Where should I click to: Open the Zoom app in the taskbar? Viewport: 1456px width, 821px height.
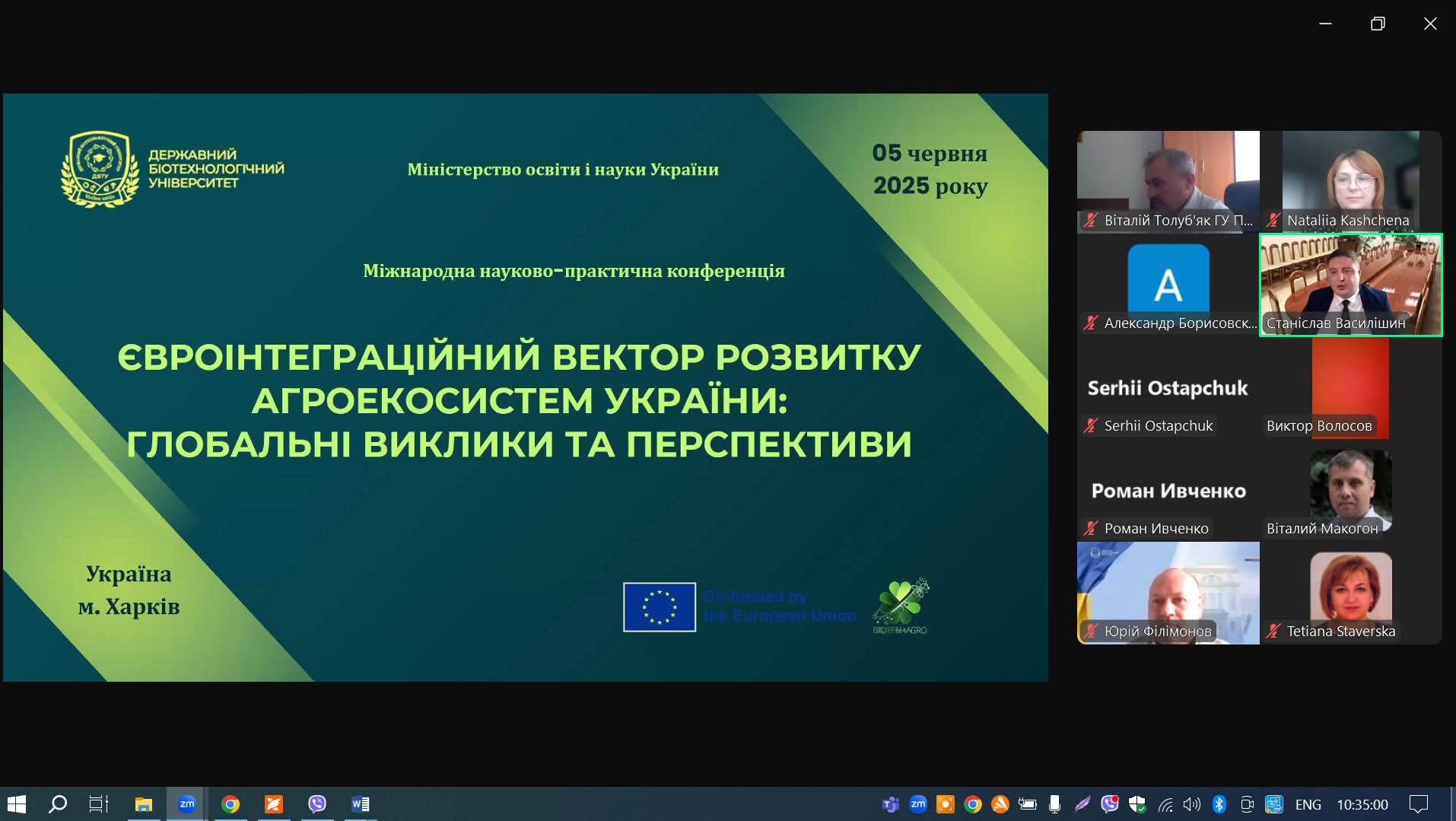pos(186,803)
